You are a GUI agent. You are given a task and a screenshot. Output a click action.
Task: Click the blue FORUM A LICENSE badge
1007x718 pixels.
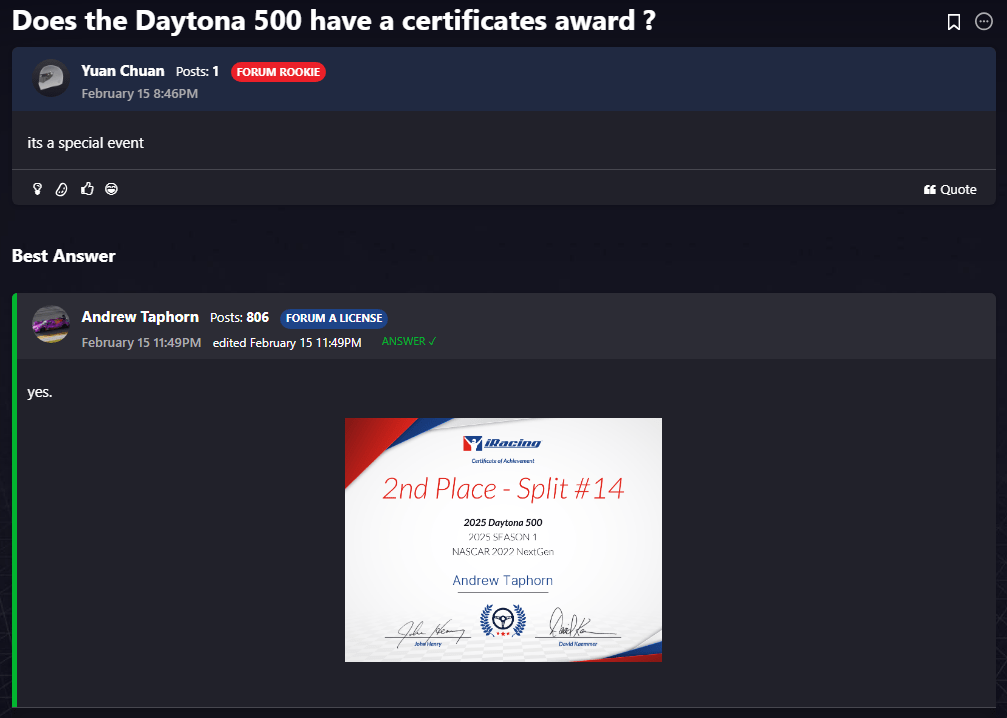334,318
